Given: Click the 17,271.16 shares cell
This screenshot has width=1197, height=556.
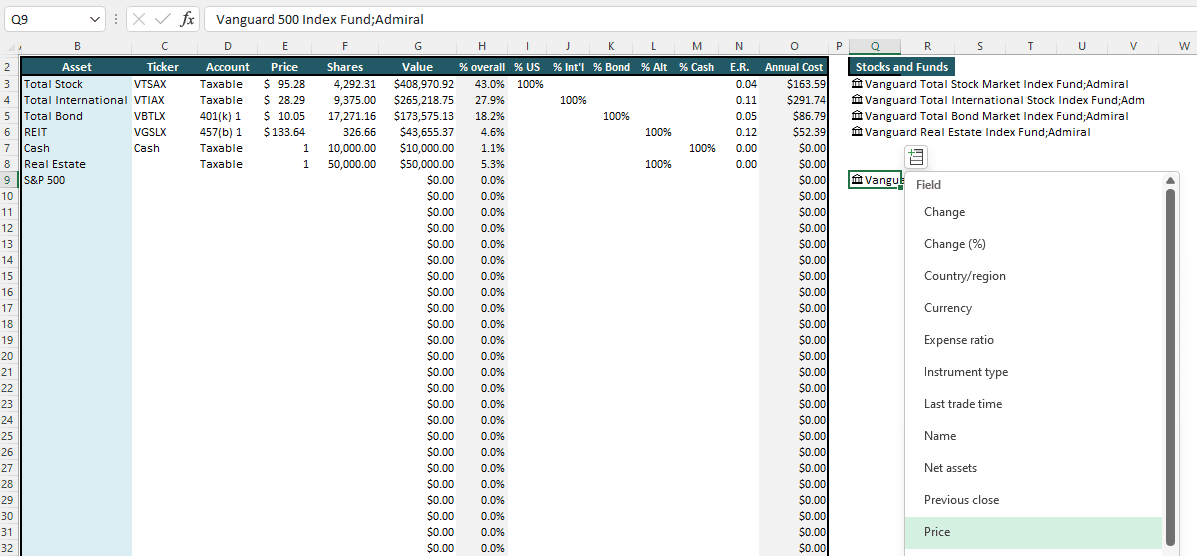Looking at the screenshot, I should [344, 116].
